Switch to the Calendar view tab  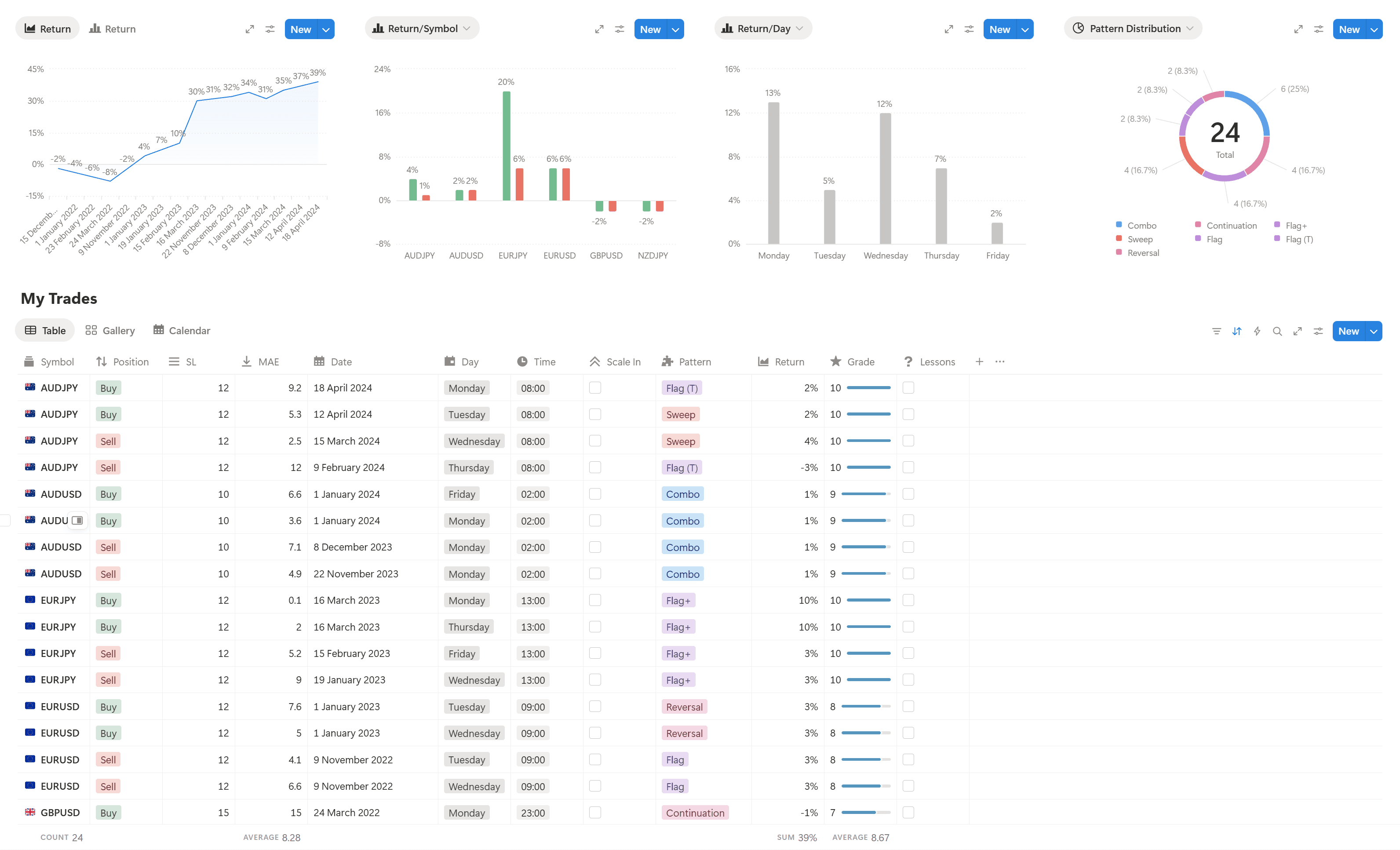(x=182, y=331)
